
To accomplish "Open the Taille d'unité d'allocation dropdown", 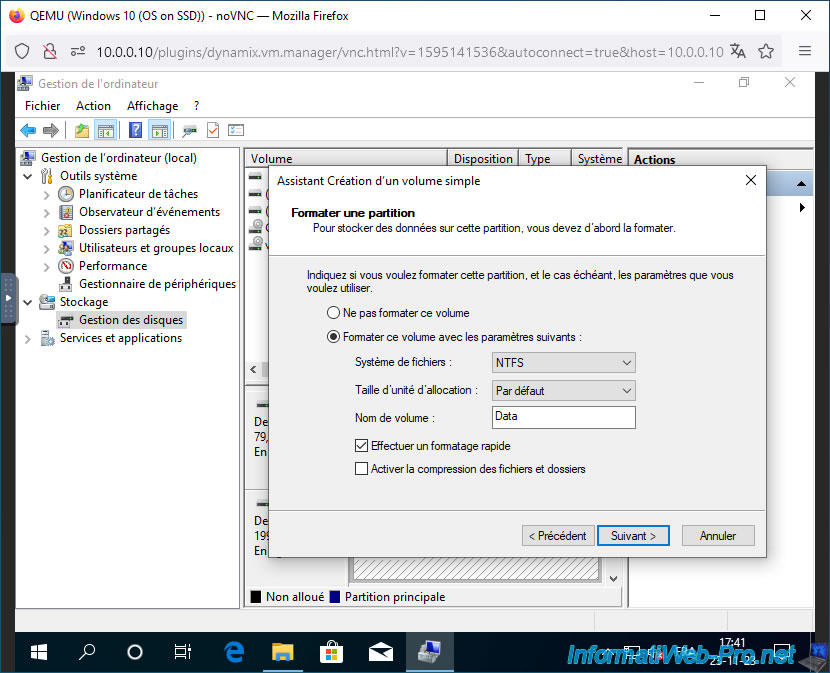I will pyautogui.click(x=563, y=391).
